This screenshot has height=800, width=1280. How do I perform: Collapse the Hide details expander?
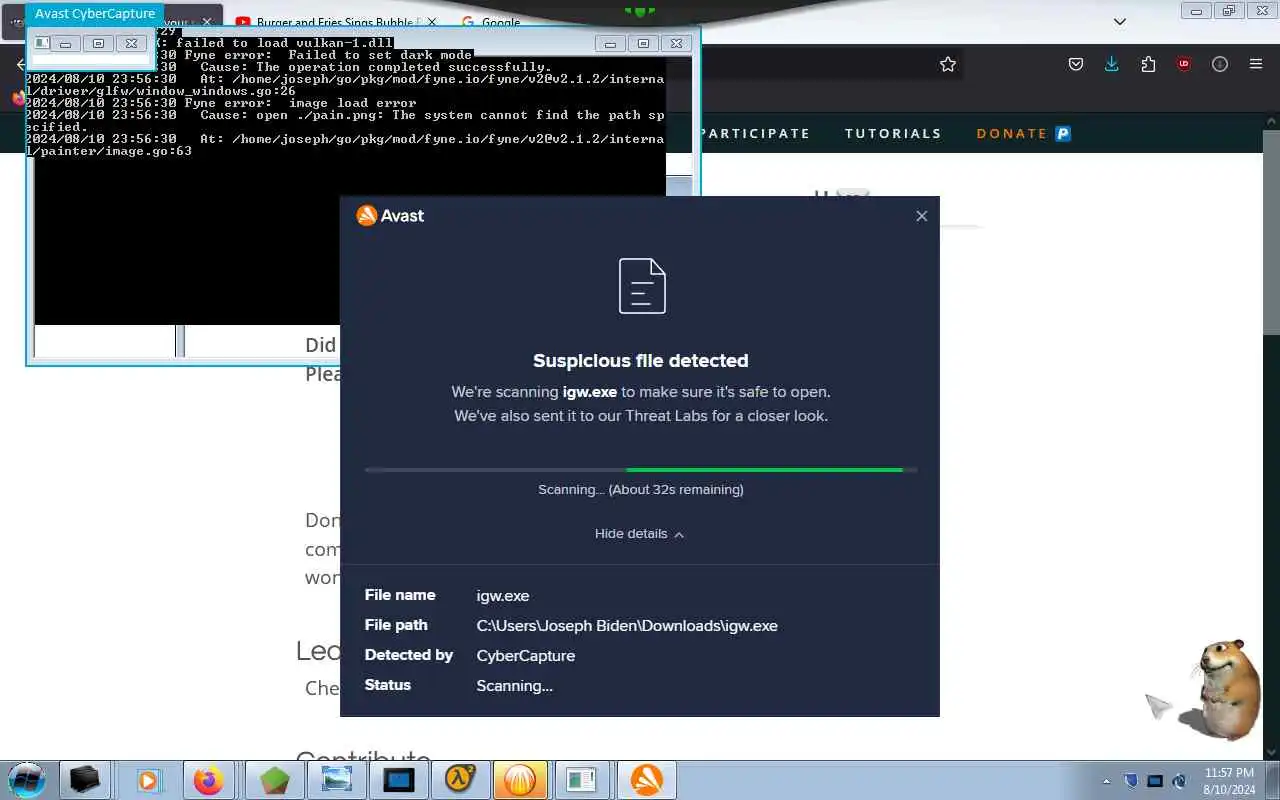click(x=640, y=534)
